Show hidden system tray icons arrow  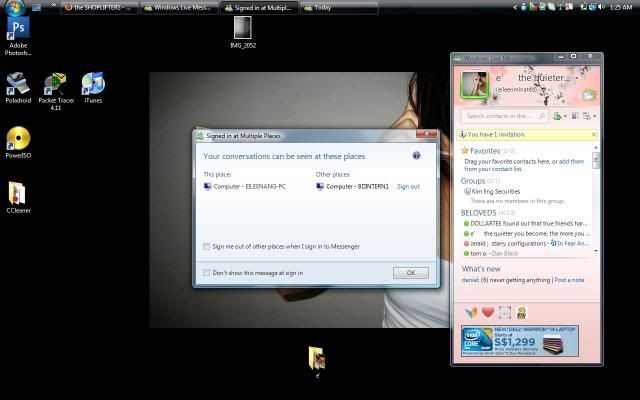[x=515, y=7]
